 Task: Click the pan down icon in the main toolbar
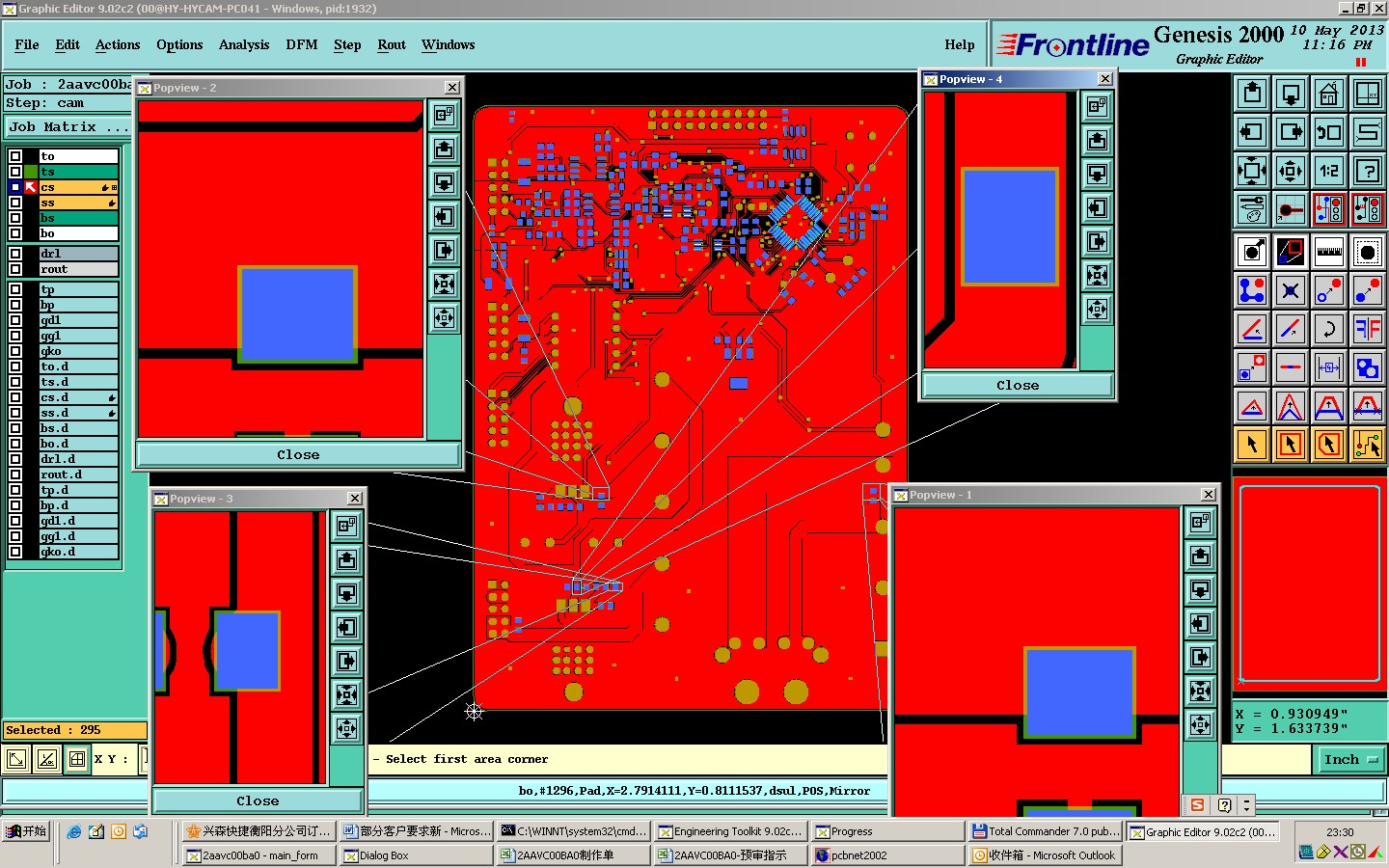pos(1291,94)
